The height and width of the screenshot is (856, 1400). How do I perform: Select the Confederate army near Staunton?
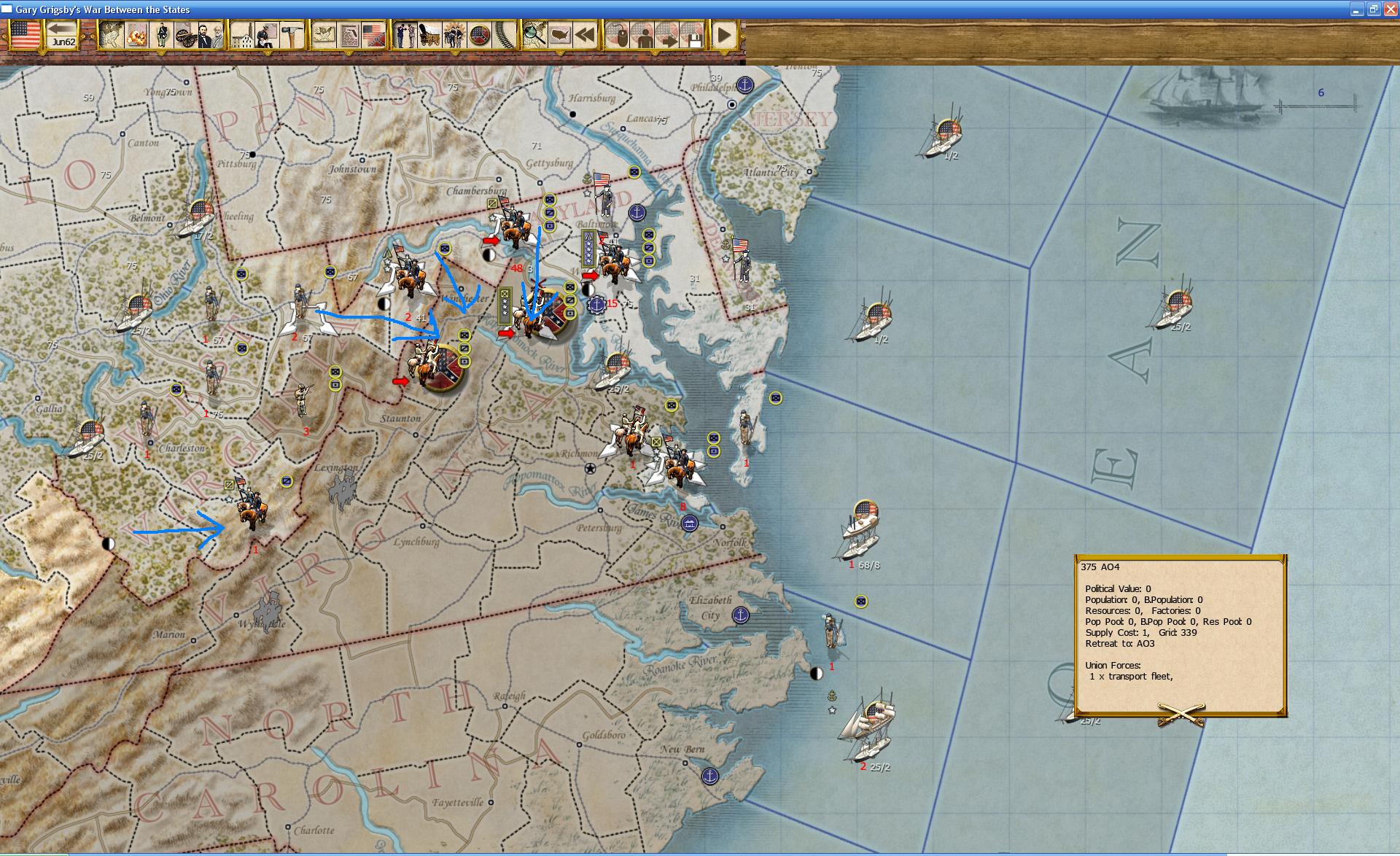[x=436, y=367]
